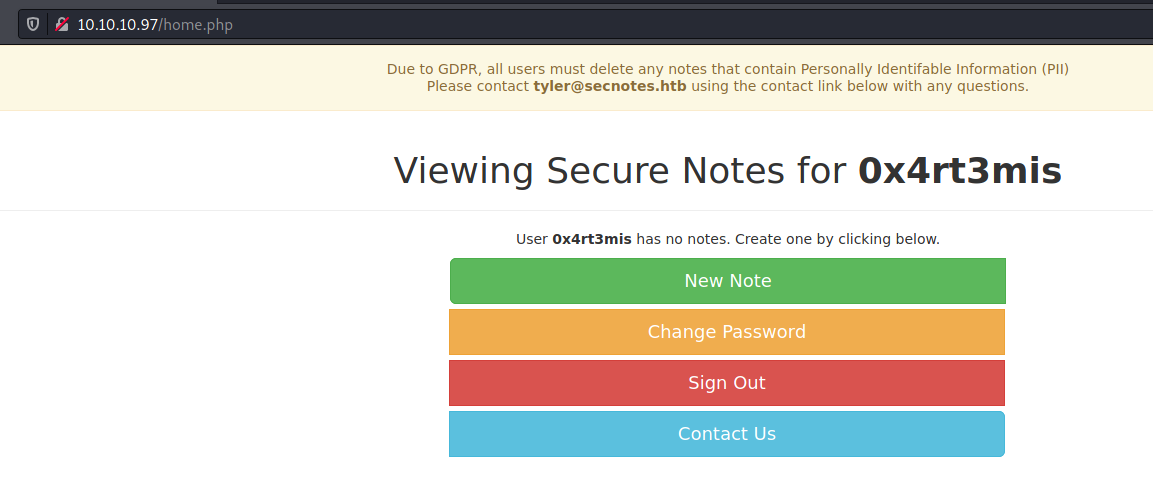Click the Viewing Secure Notes for heading
Screen dimensions: 1153x499
(621, 170)
